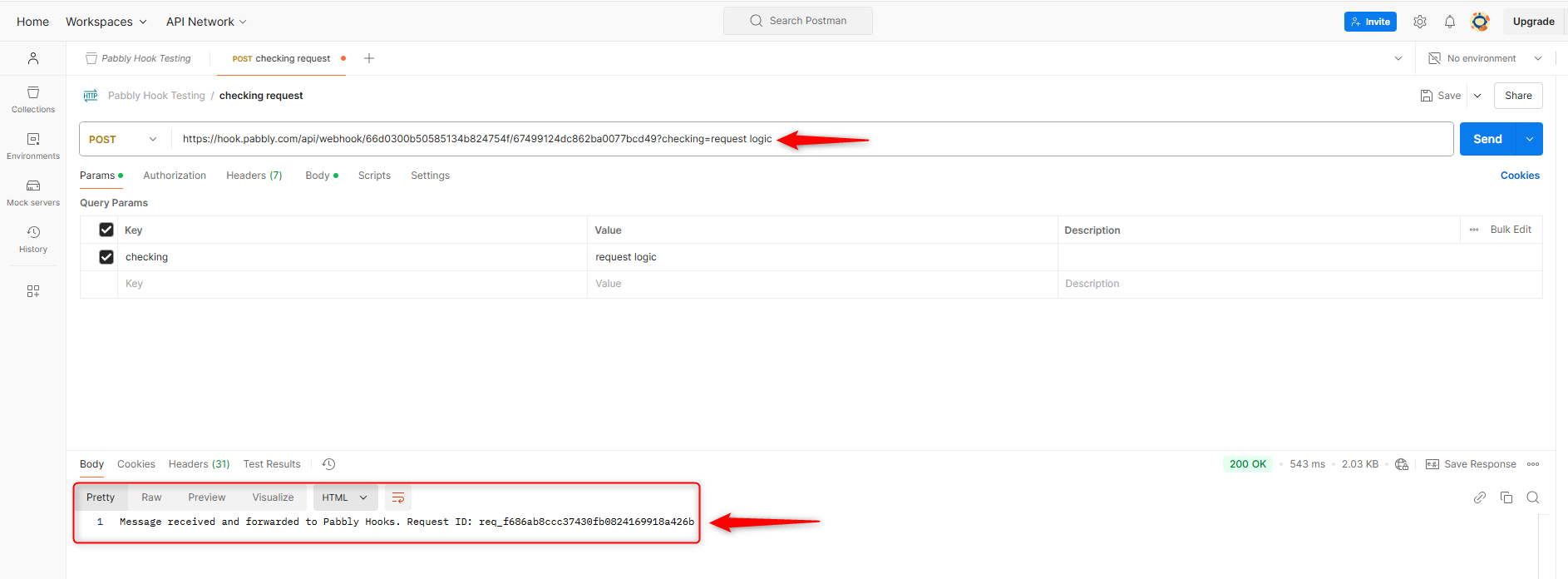Switch response view to Visualize
This screenshot has width=1568, height=579.
[273, 497]
